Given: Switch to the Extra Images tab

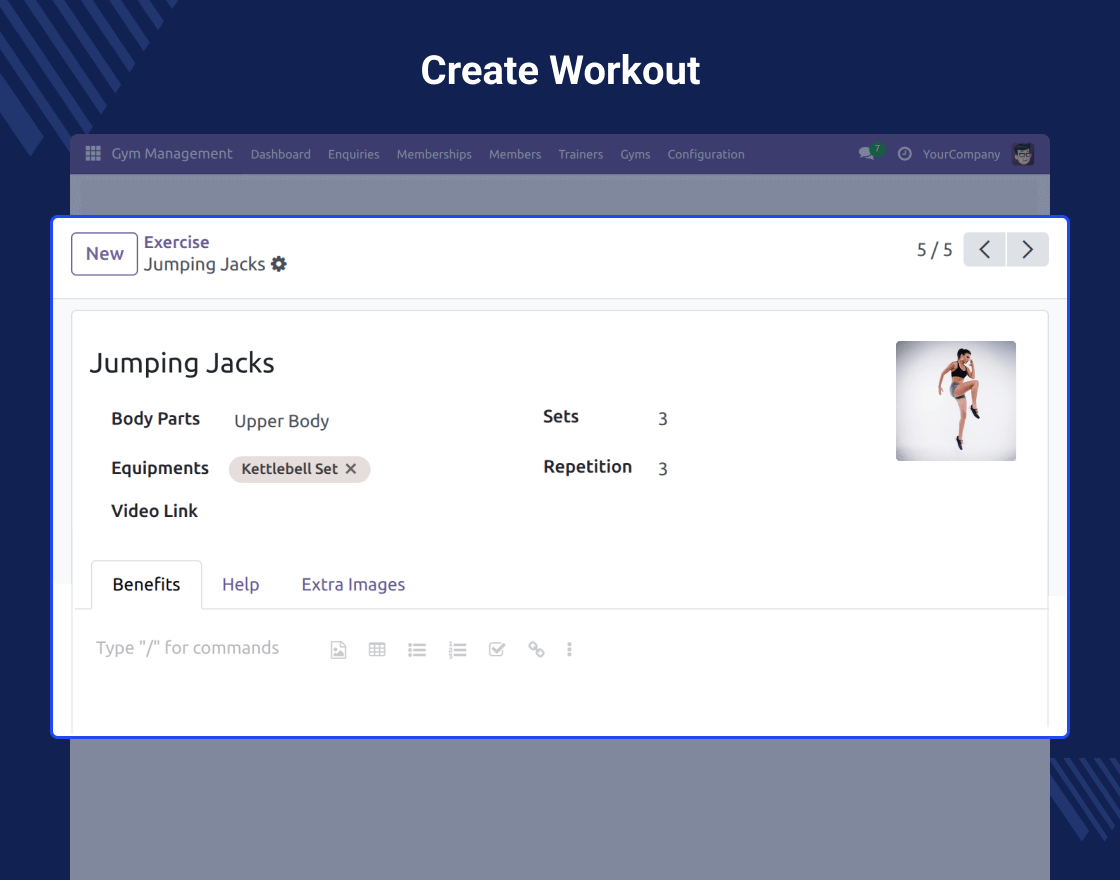Looking at the screenshot, I should (353, 584).
